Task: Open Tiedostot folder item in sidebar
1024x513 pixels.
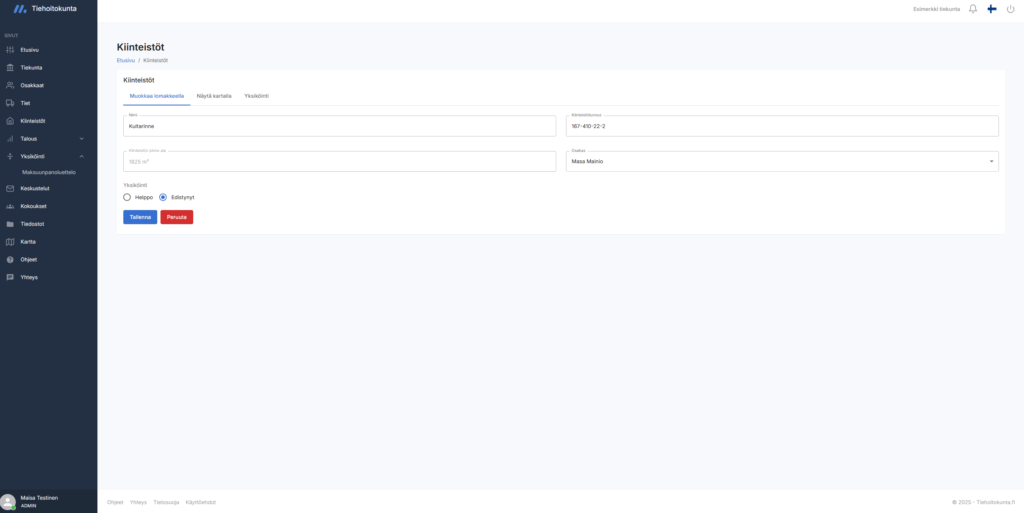Action: pyautogui.click(x=33, y=224)
